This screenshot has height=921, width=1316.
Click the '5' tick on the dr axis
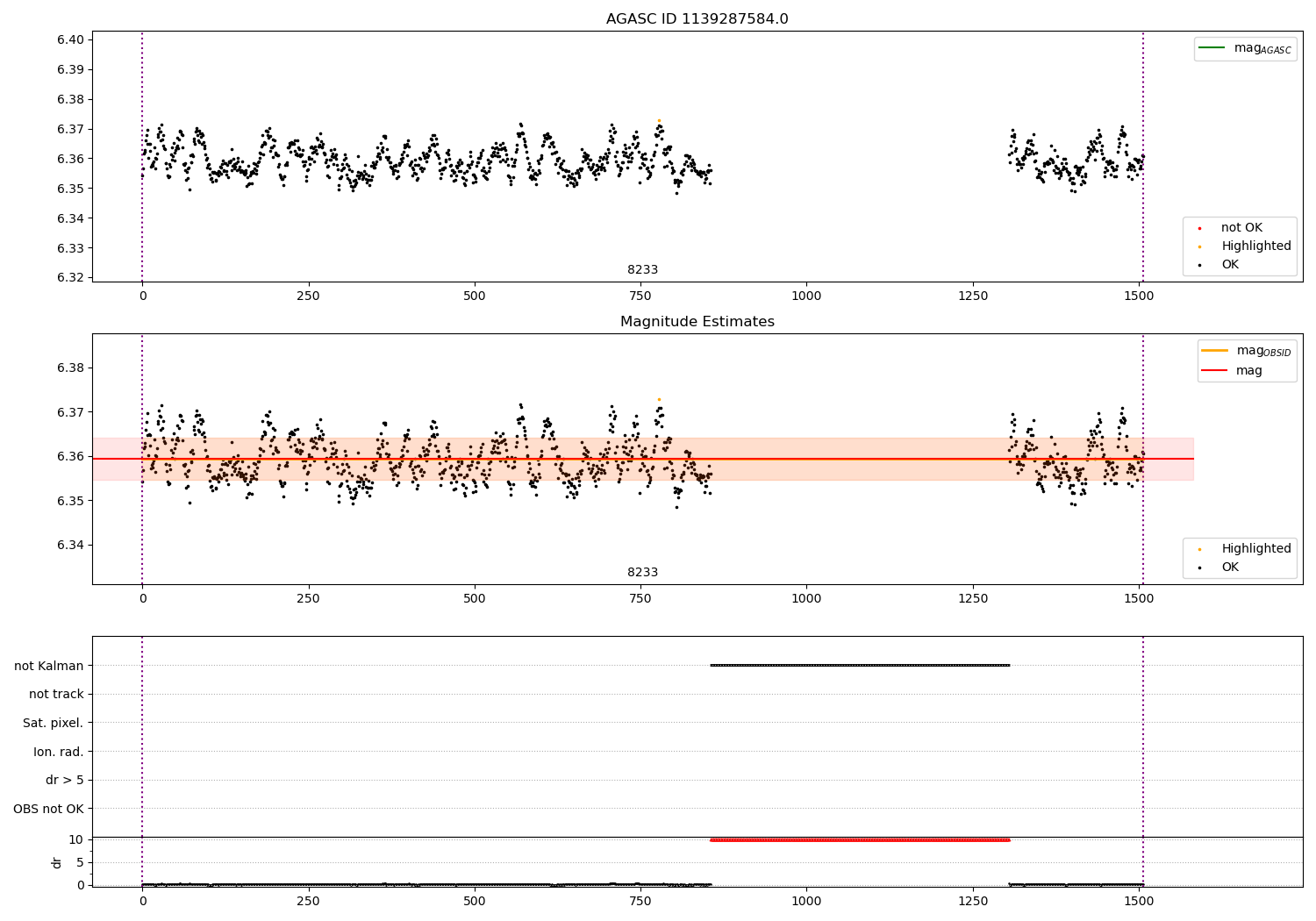[x=80, y=863]
